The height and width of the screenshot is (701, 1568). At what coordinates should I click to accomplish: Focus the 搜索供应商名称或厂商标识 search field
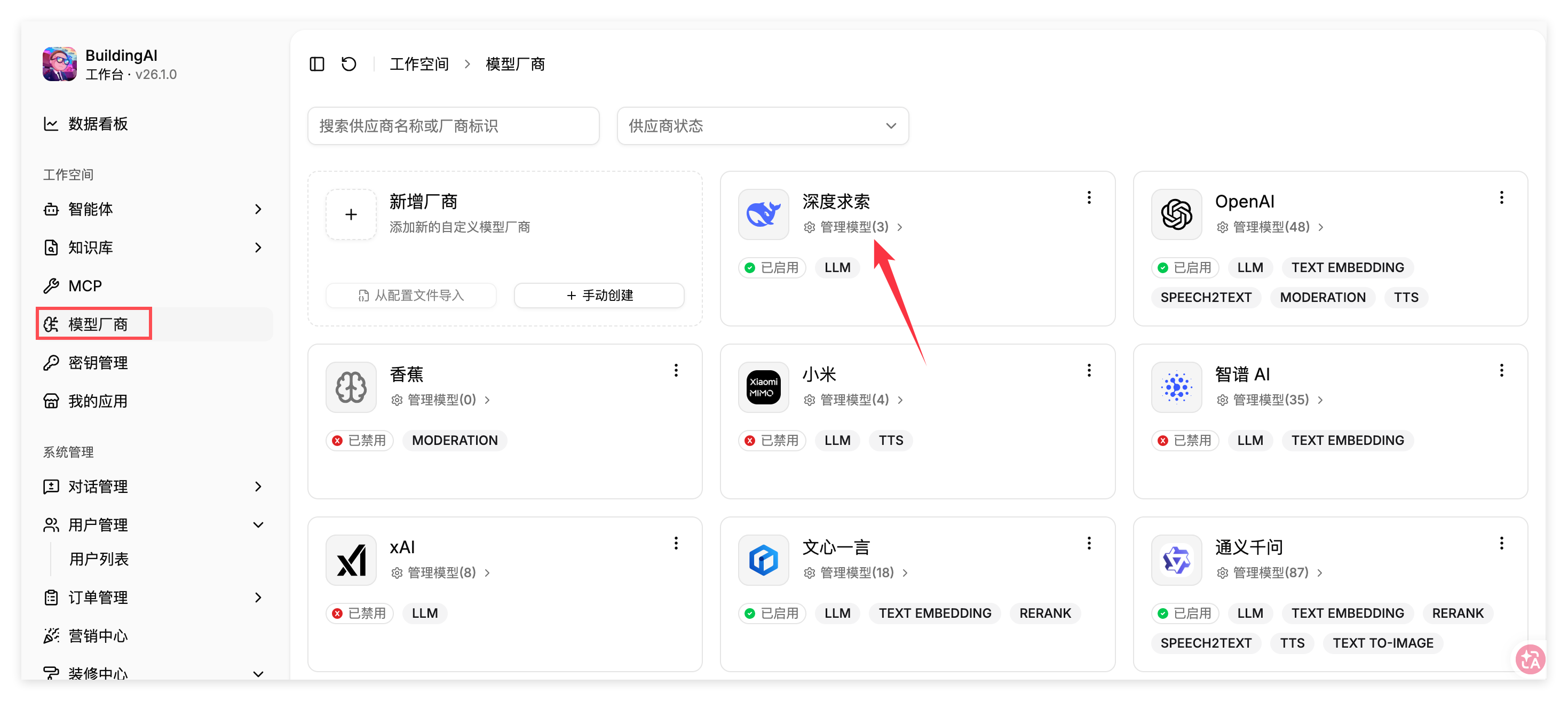(x=454, y=126)
